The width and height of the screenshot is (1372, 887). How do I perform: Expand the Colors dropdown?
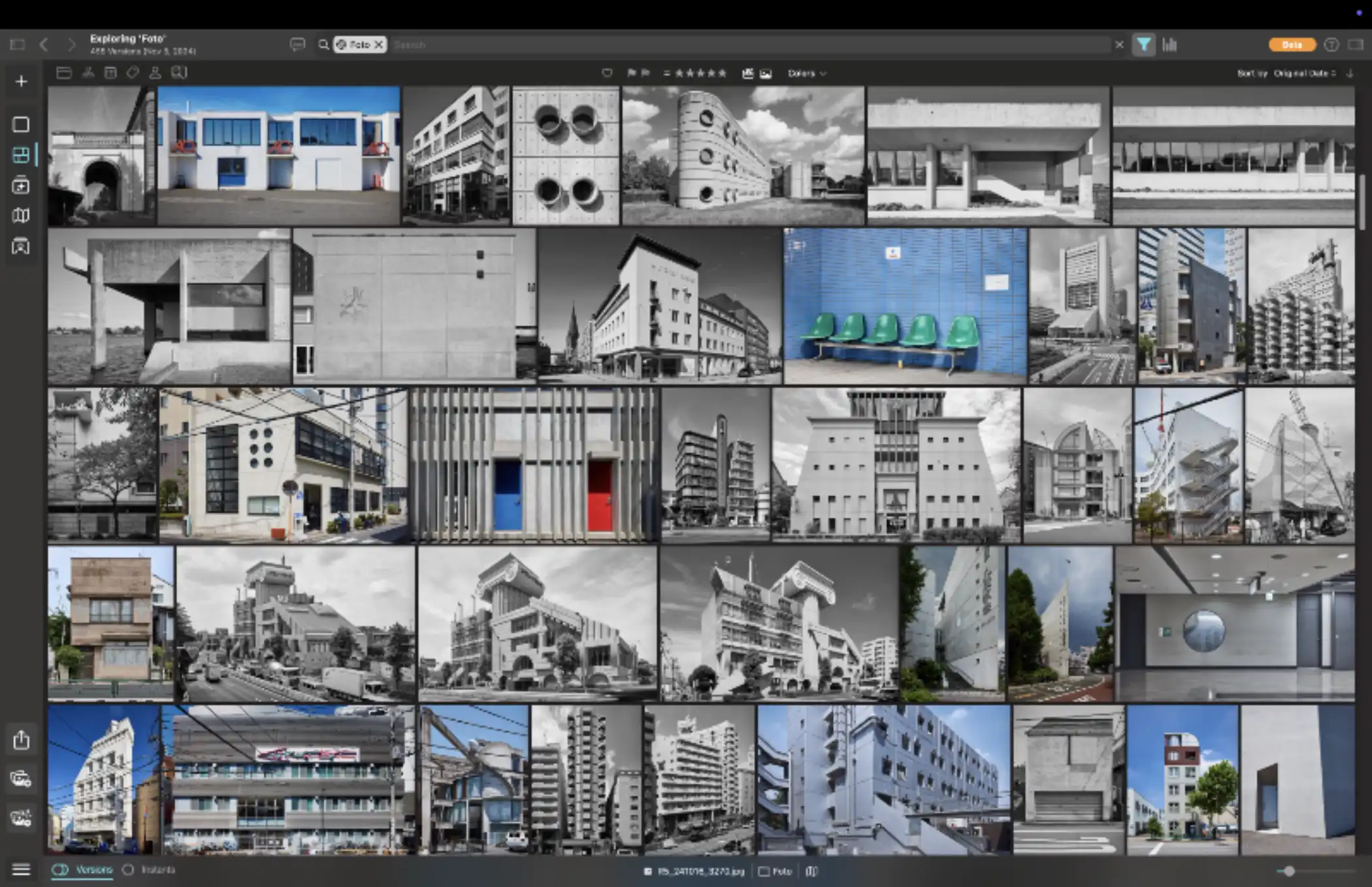(807, 73)
